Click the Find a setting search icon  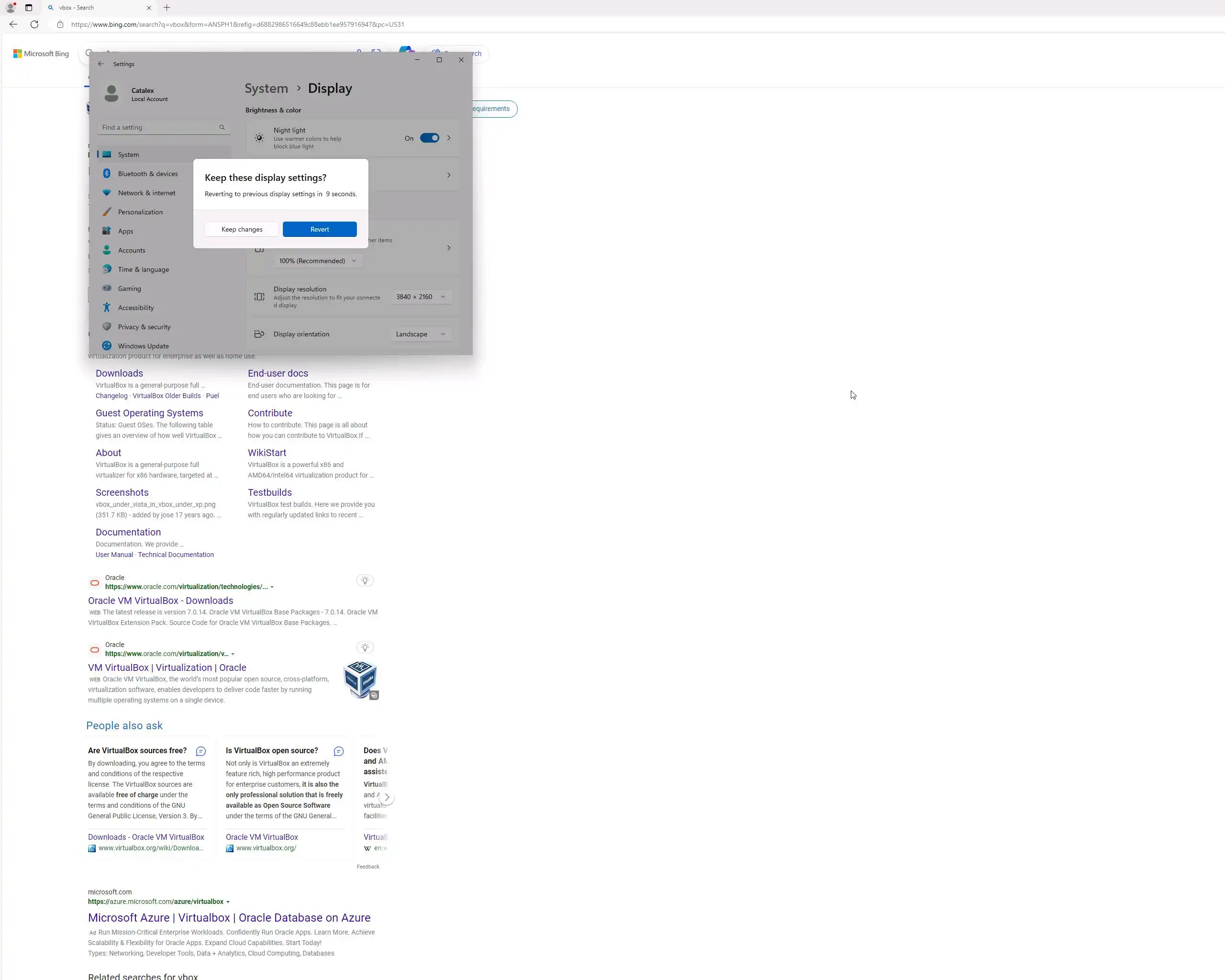(222, 127)
